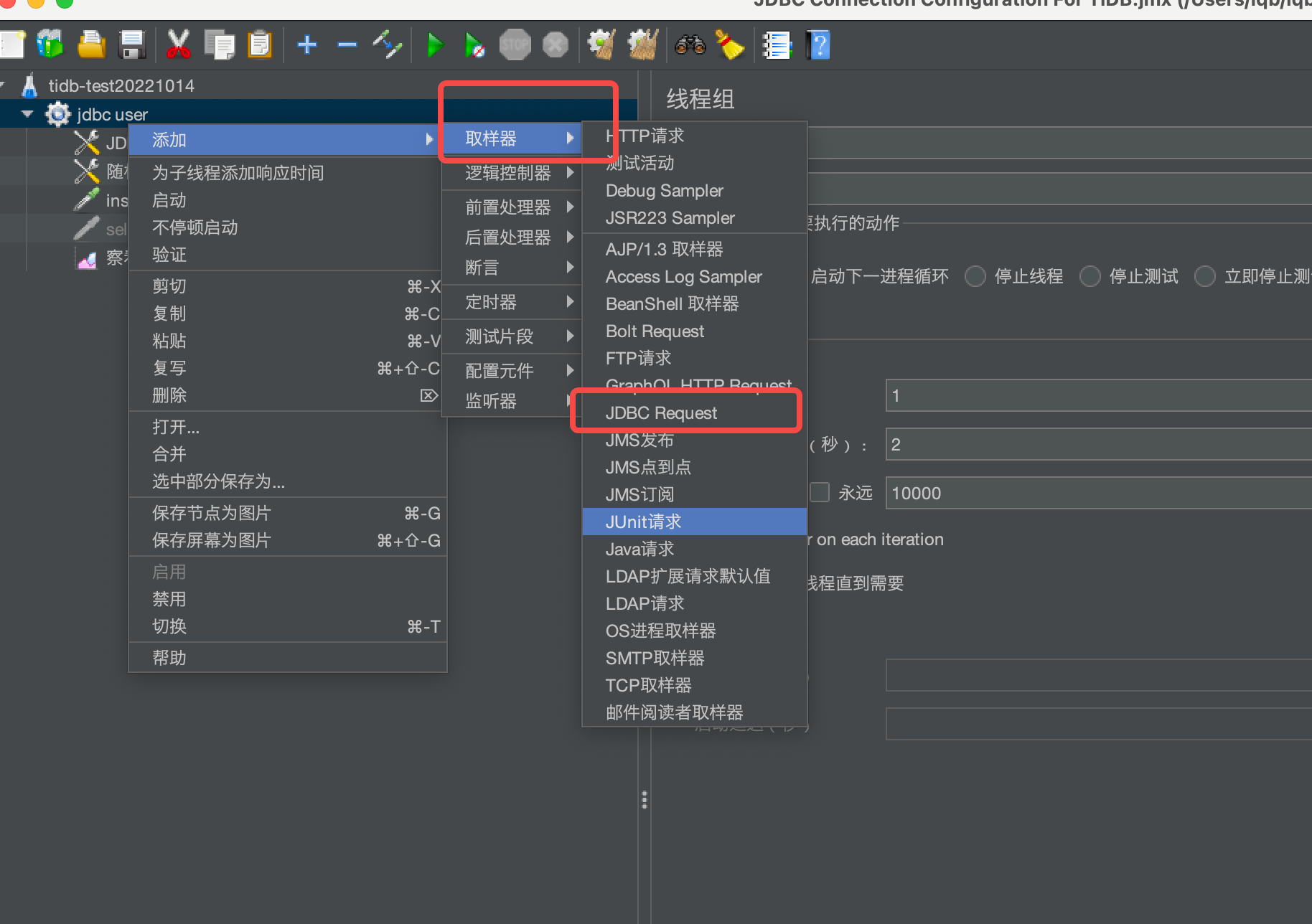
Task: Select the 立即停止测试 radio button
Action: click(1204, 276)
